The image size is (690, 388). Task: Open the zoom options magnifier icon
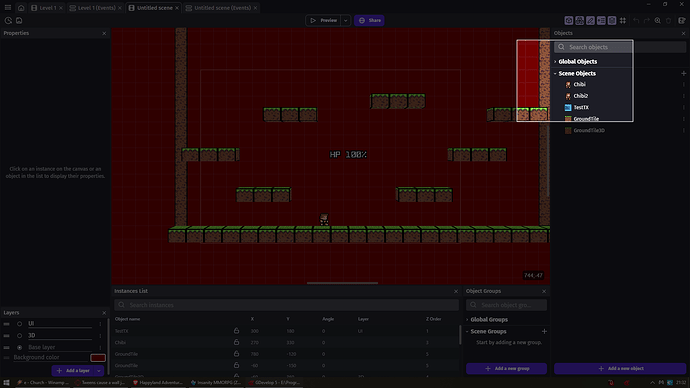click(x=657, y=20)
